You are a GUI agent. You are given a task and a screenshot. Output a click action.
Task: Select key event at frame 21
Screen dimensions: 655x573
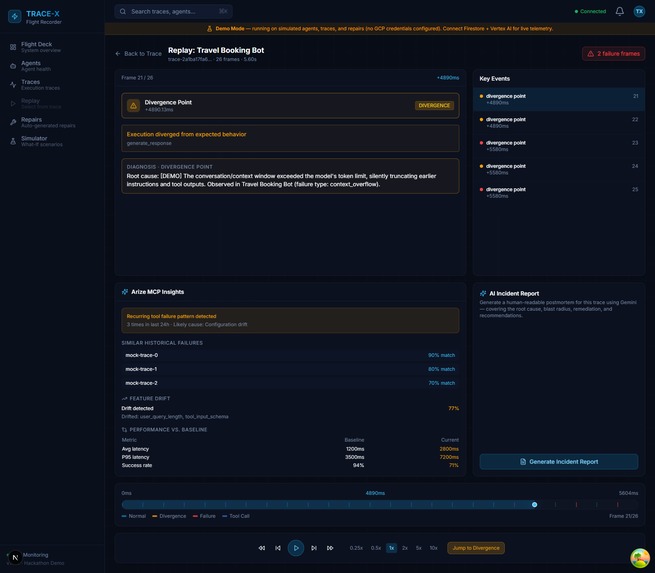(x=559, y=99)
